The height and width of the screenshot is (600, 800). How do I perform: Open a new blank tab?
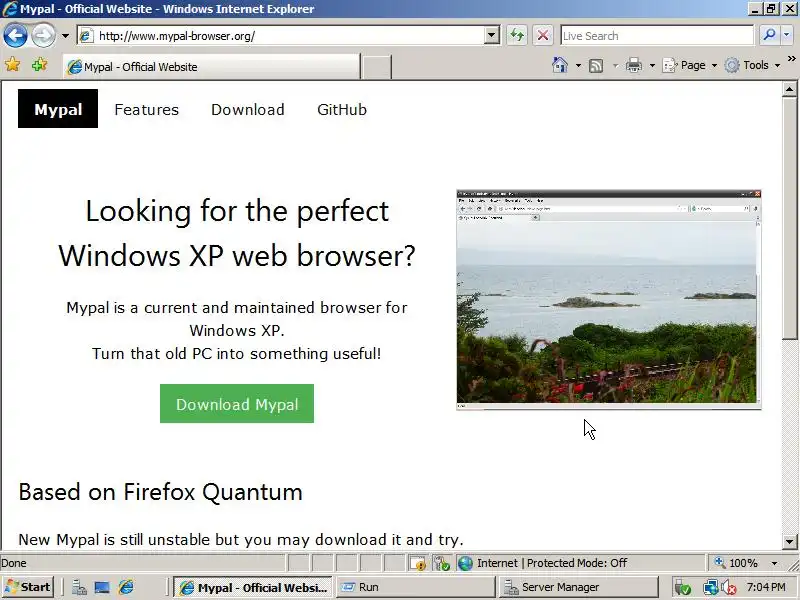(377, 67)
